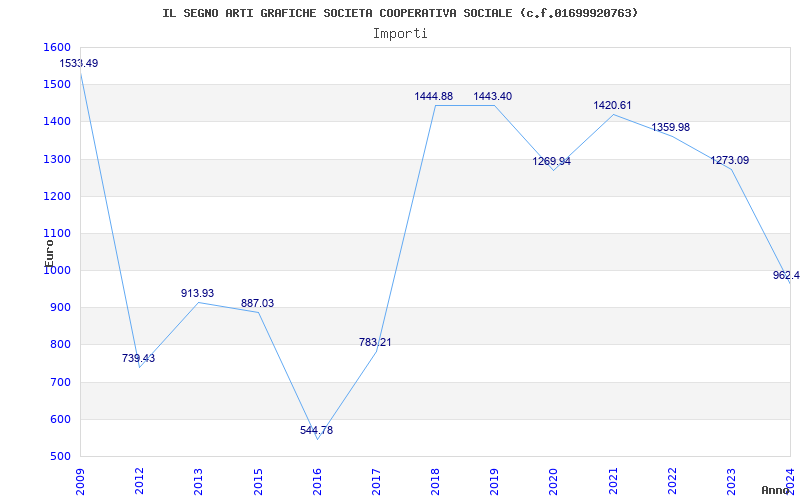The height and width of the screenshot is (500, 800).
Task: Click the x-axis year 2023
Action: click(731, 481)
